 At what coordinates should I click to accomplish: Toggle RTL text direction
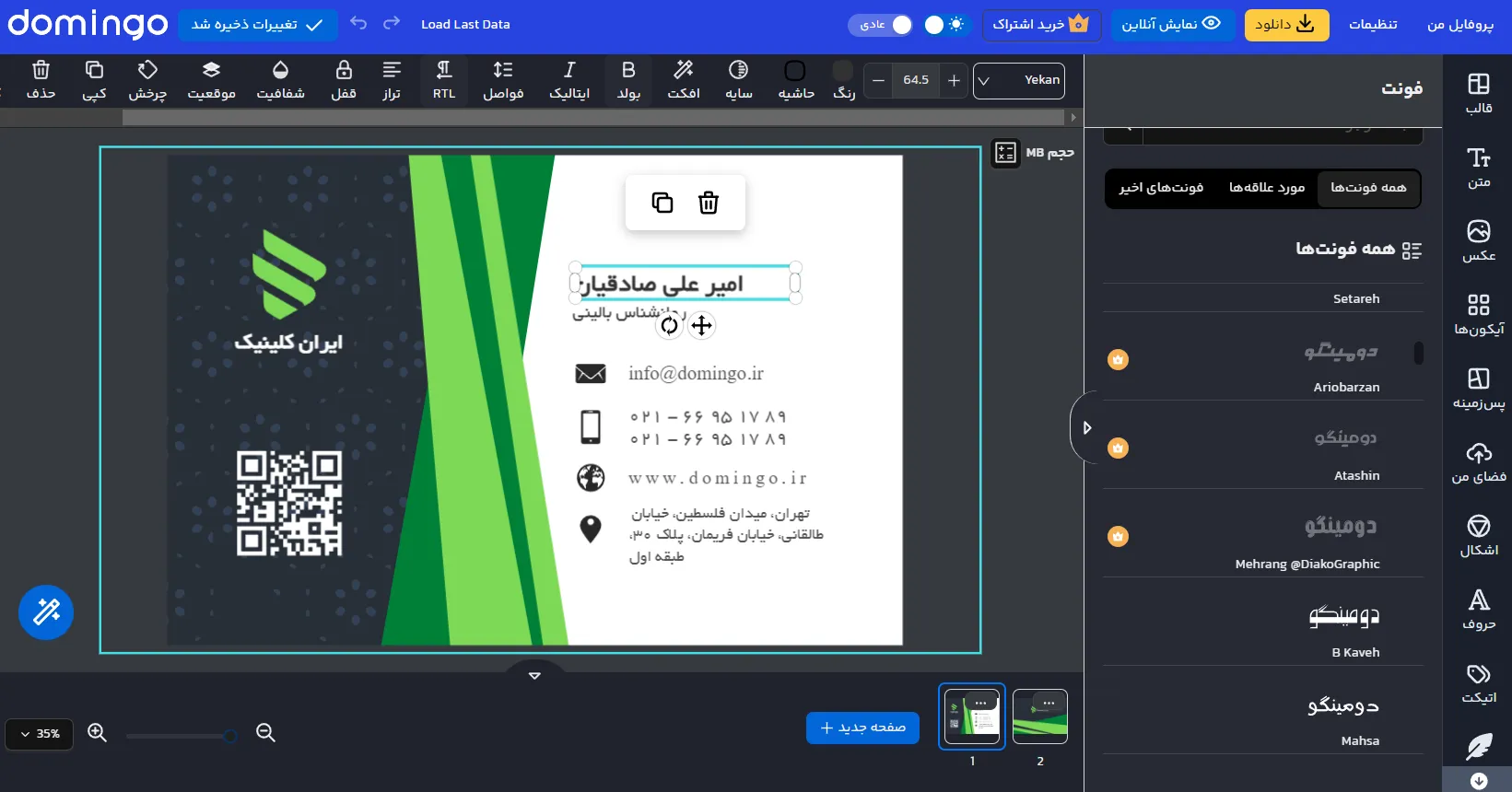coord(444,80)
